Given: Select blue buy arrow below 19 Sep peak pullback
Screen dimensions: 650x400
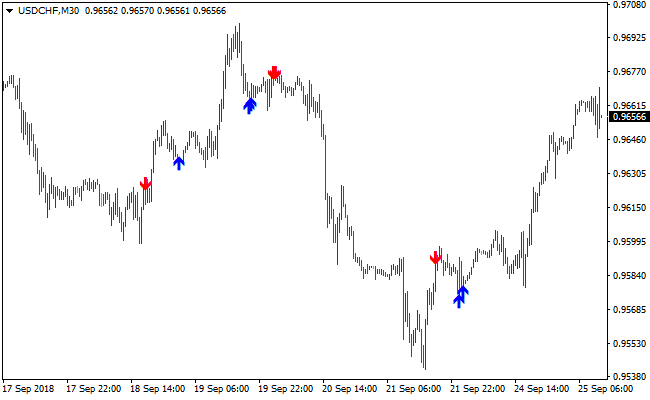Looking at the screenshot, I should 250,106.
